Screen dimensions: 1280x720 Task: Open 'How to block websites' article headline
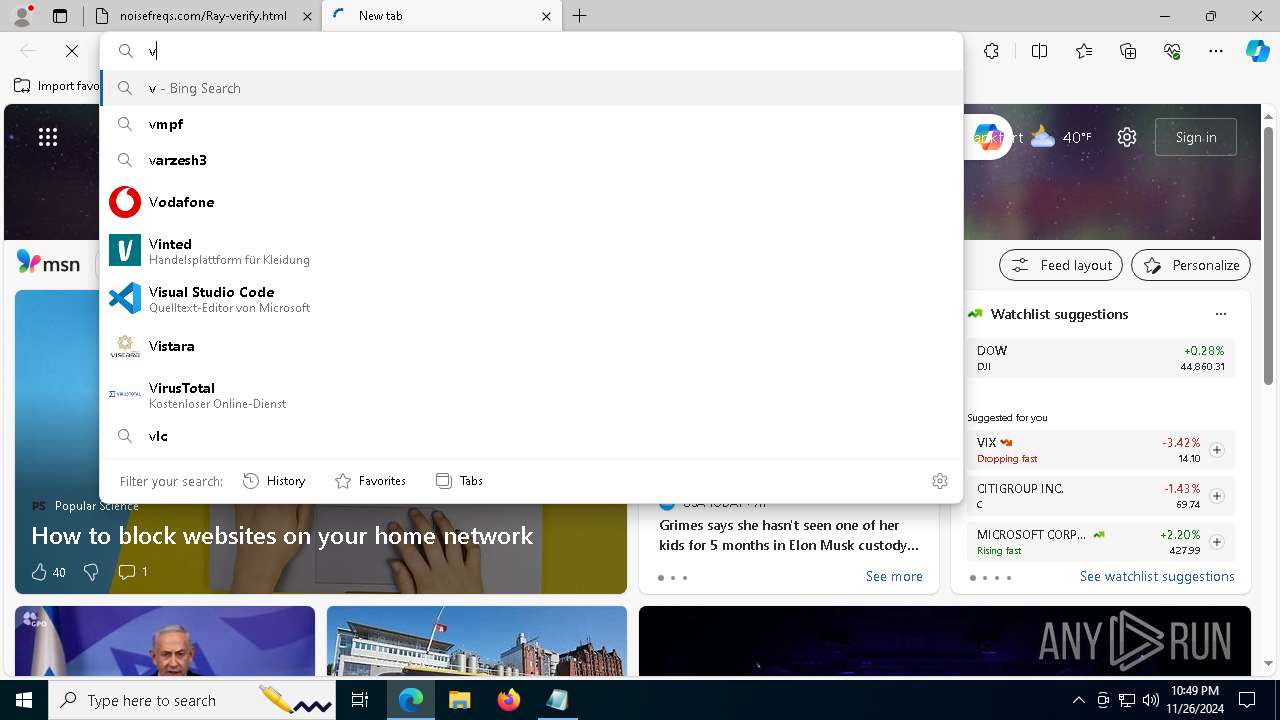tap(282, 536)
